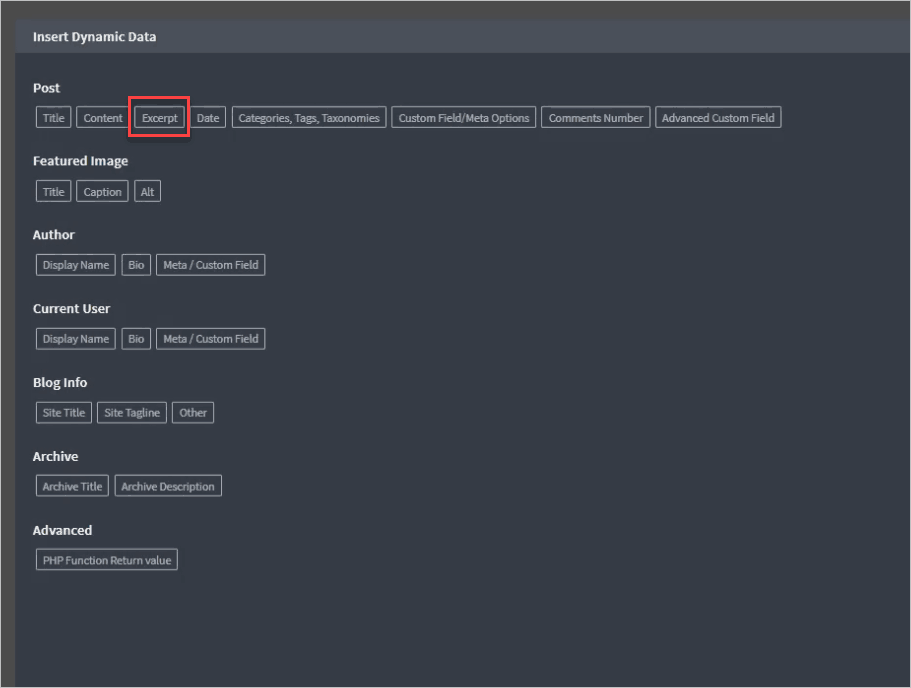
Task: Select Author Display Name
Action: pos(76,265)
